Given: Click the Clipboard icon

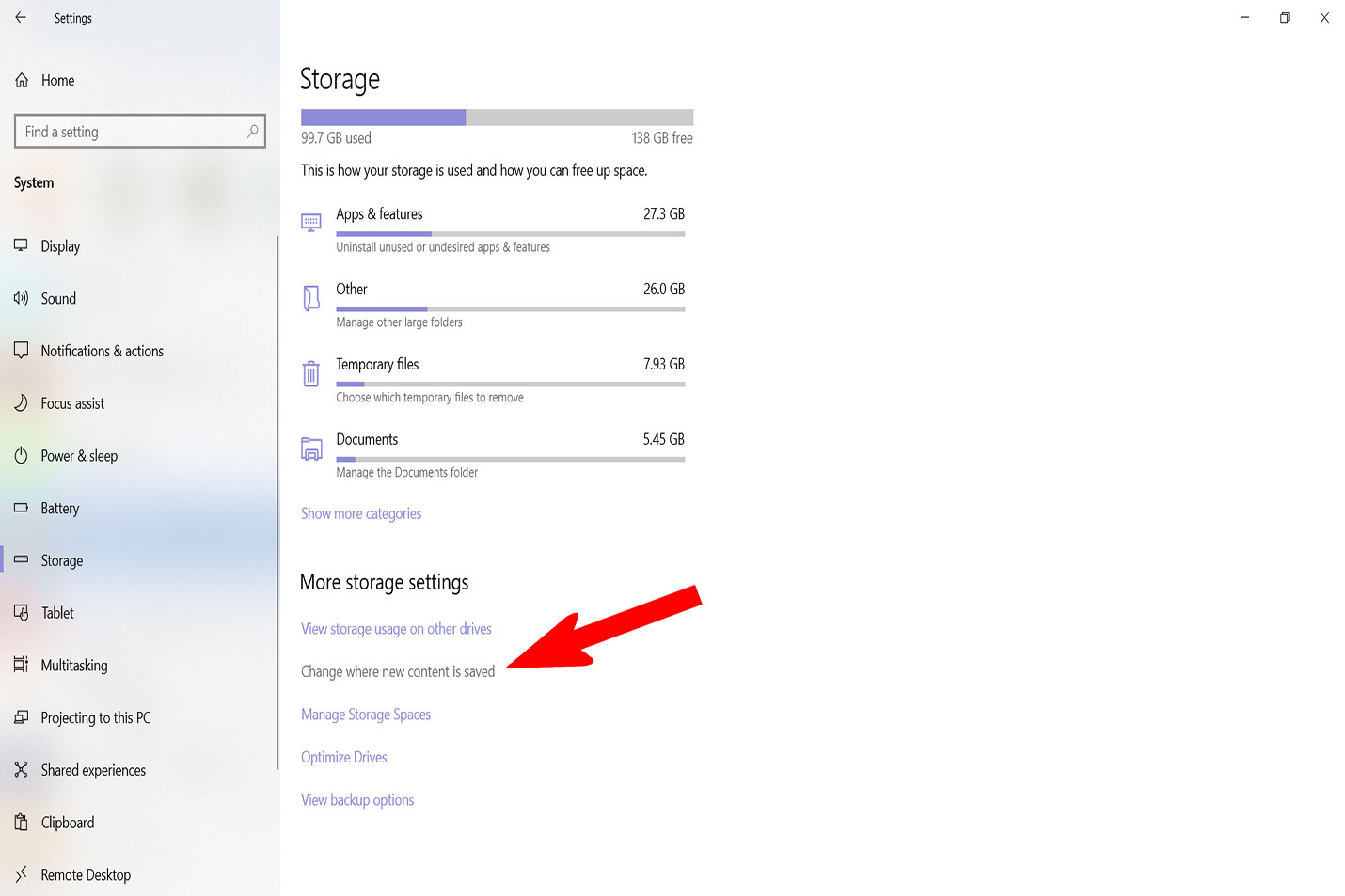Looking at the screenshot, I should (x=21, y=823).
